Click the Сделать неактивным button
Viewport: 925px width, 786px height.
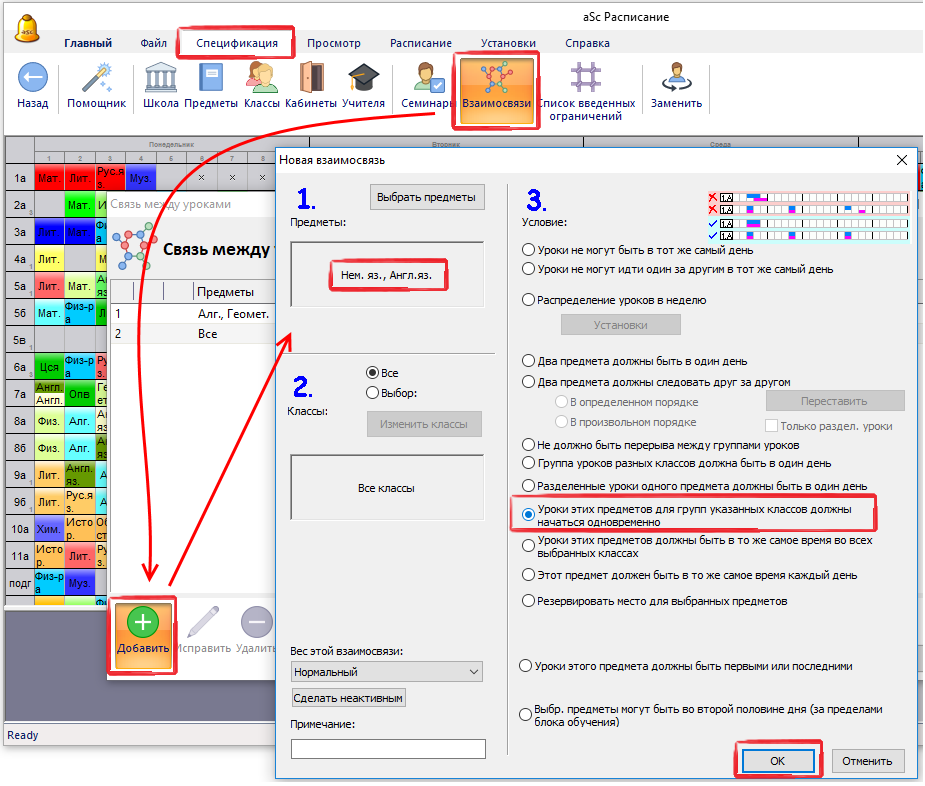point(349,698)
